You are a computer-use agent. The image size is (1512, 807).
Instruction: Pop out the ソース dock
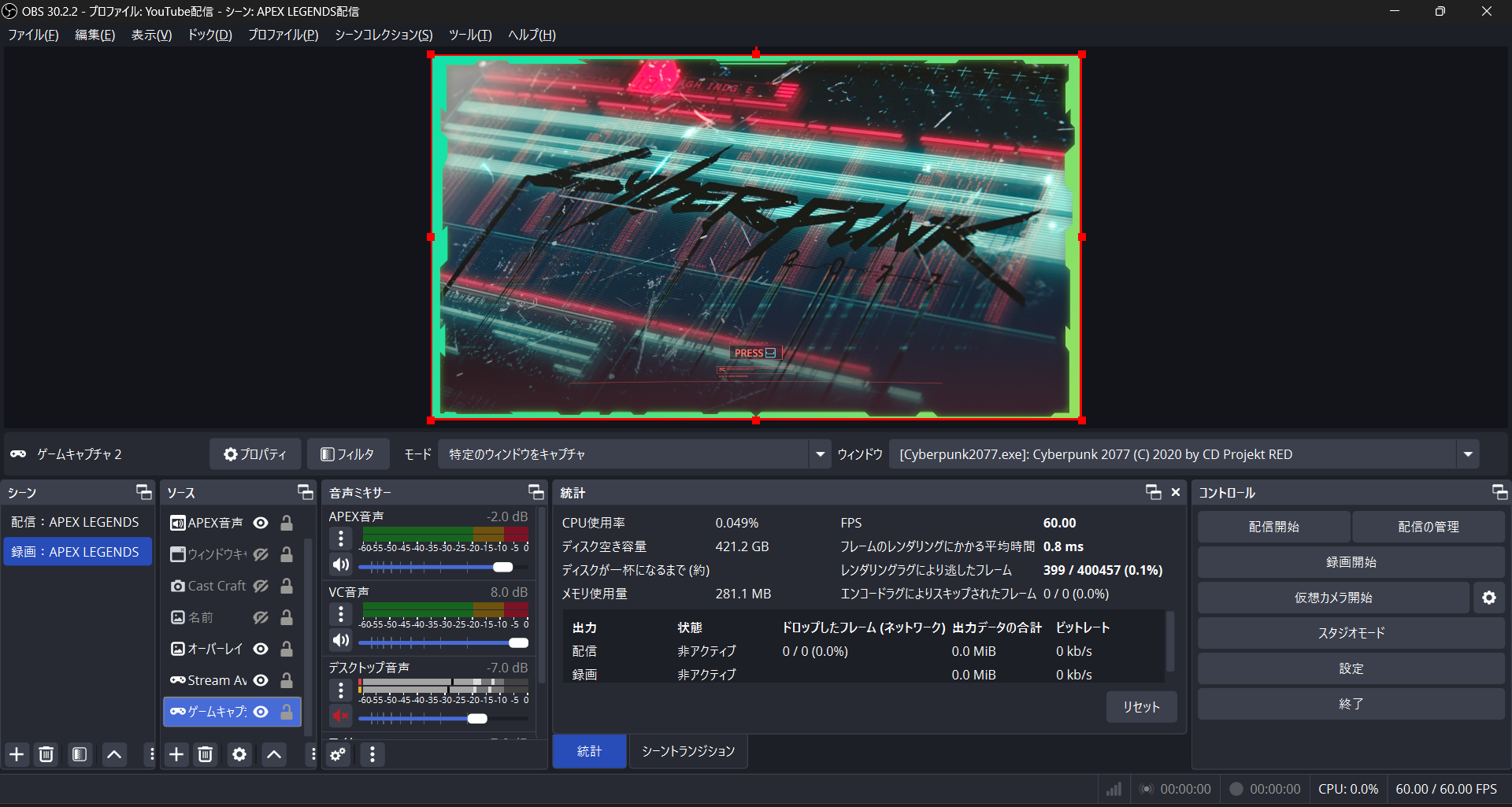tap(306, 492)
